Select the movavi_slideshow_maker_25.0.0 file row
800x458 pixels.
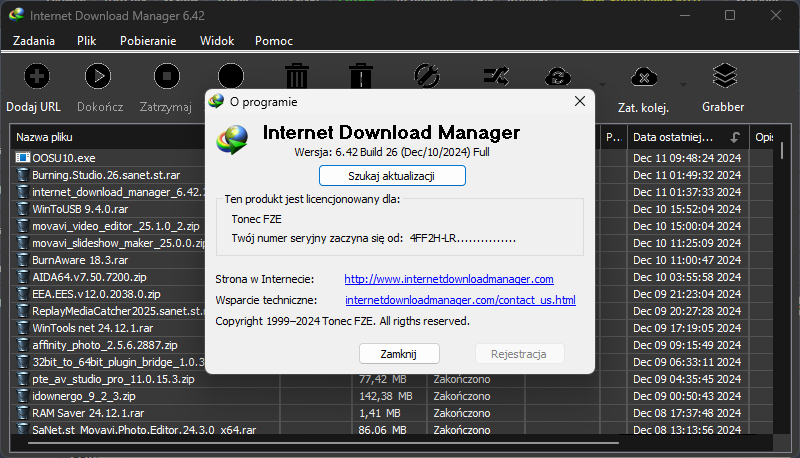108,243
